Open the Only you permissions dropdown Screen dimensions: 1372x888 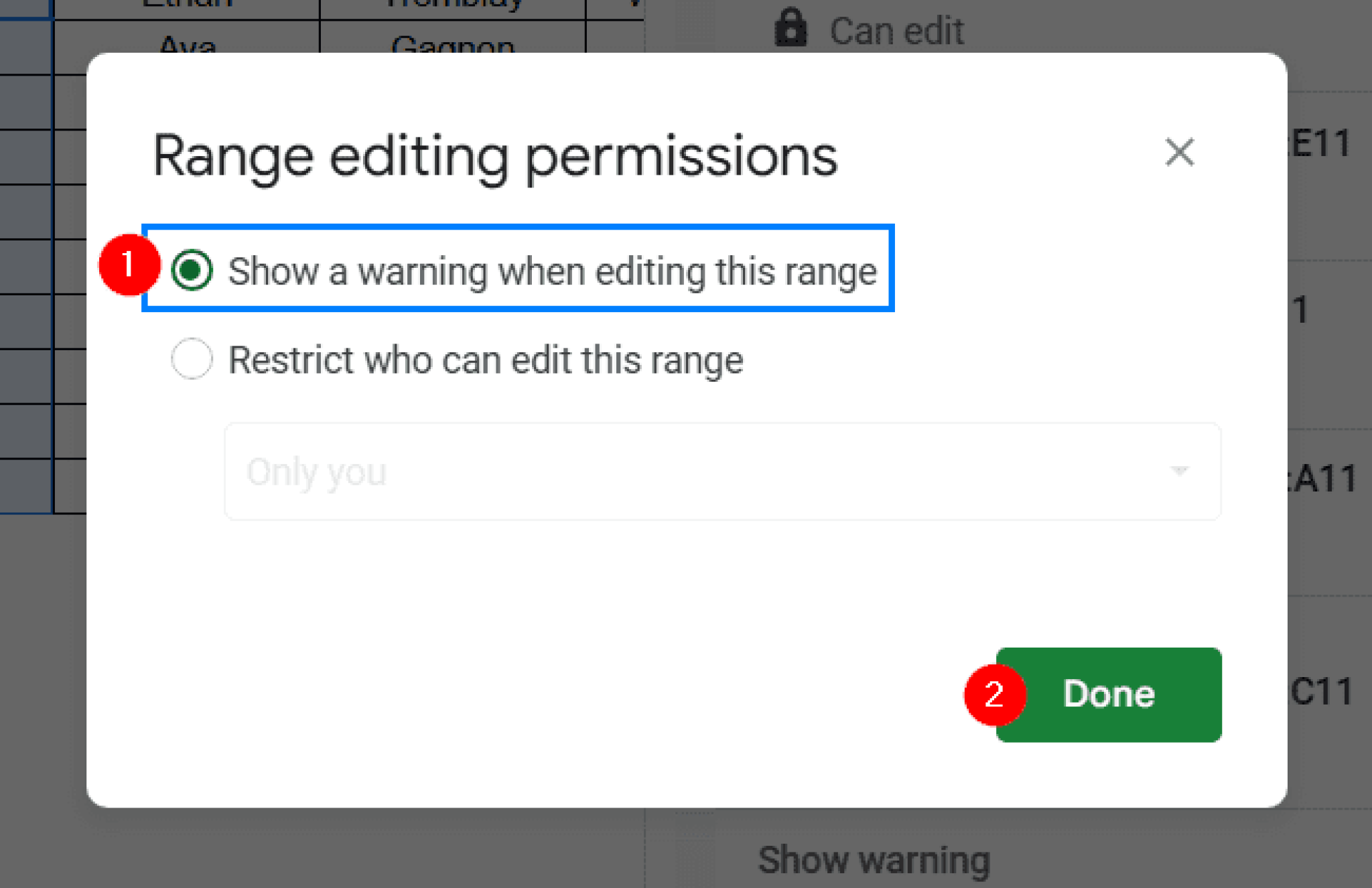click(723, 471)
